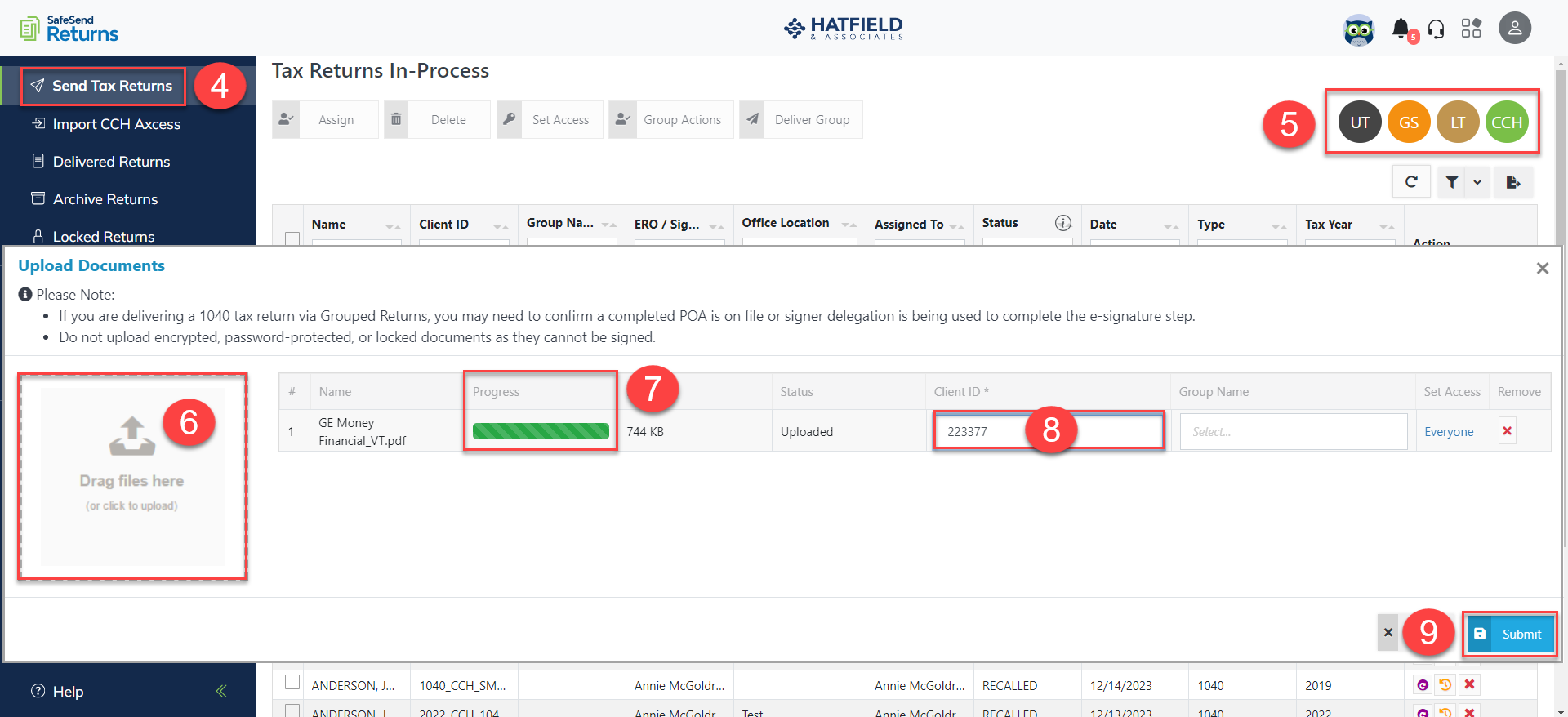The width and height of the screenshot is (1568, 717).
Task: Expand the filter dropdown arrow
Action: (x=1477, y=182)
